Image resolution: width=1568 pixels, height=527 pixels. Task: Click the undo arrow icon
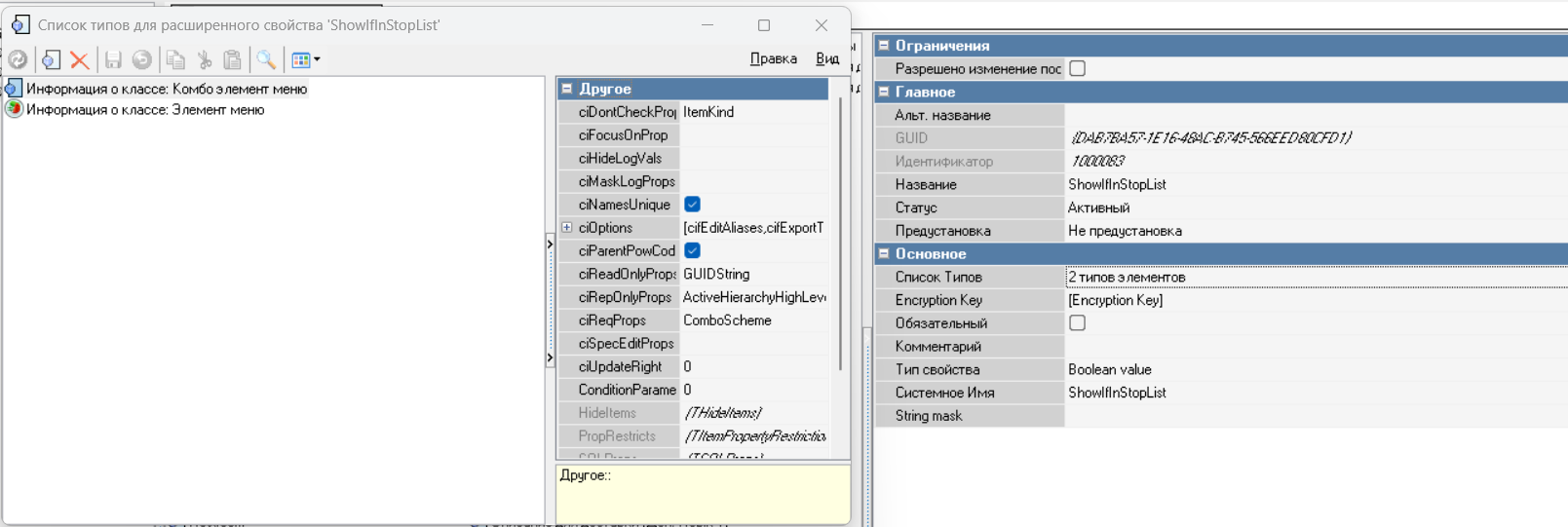(142, 60)
